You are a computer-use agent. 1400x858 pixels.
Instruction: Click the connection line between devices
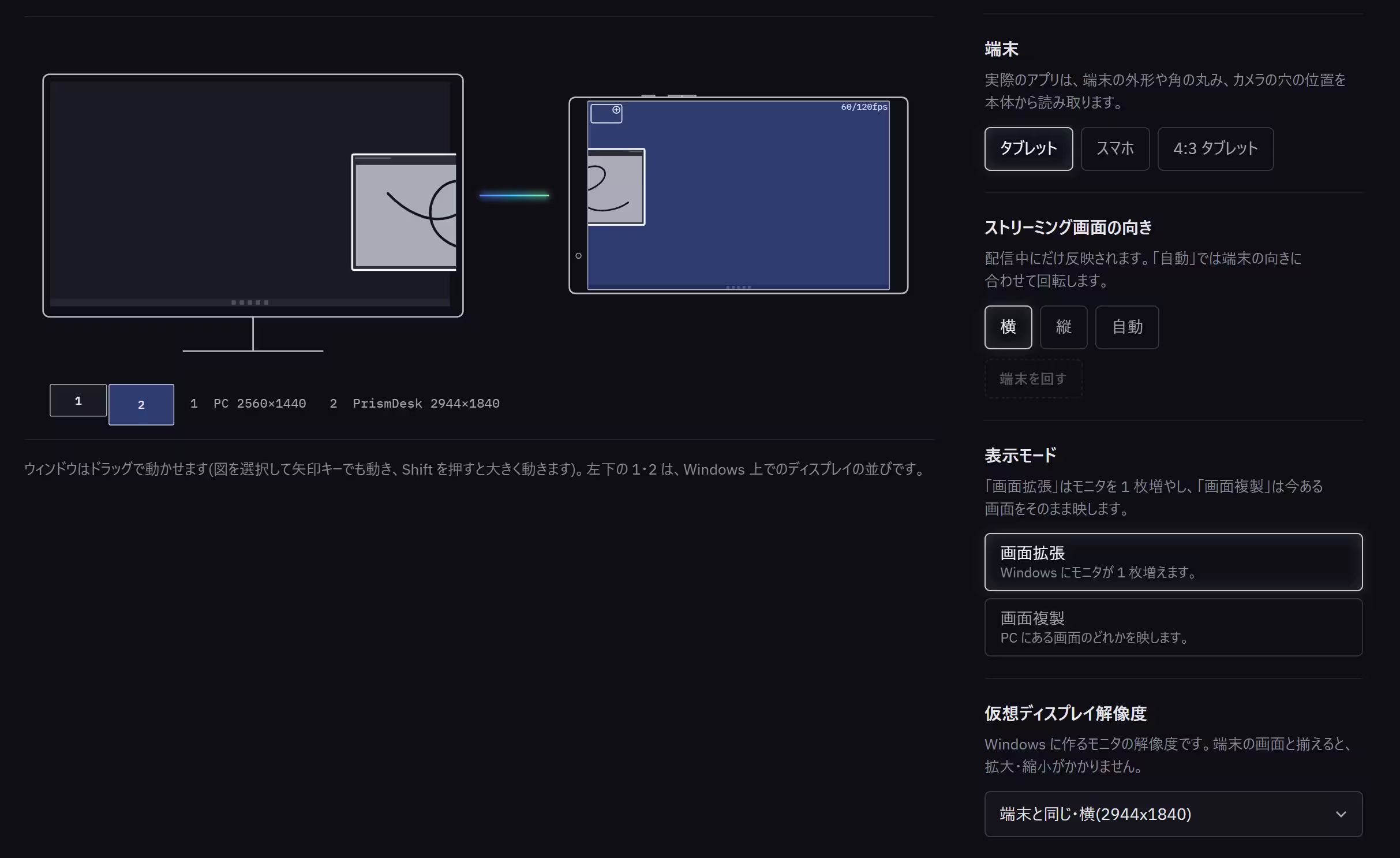click(514, 195)
